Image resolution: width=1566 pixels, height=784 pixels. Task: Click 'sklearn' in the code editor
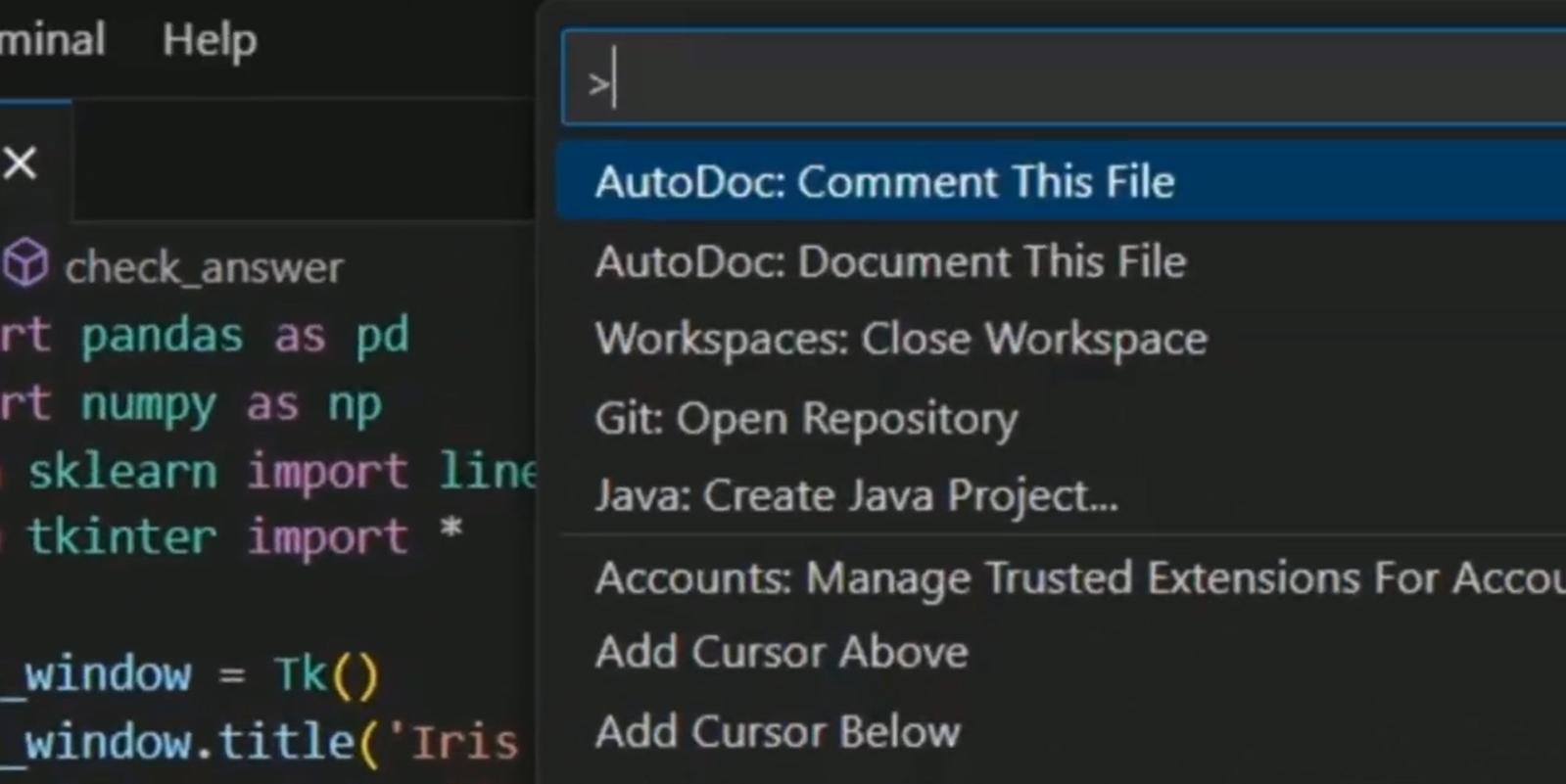(121, 472)
